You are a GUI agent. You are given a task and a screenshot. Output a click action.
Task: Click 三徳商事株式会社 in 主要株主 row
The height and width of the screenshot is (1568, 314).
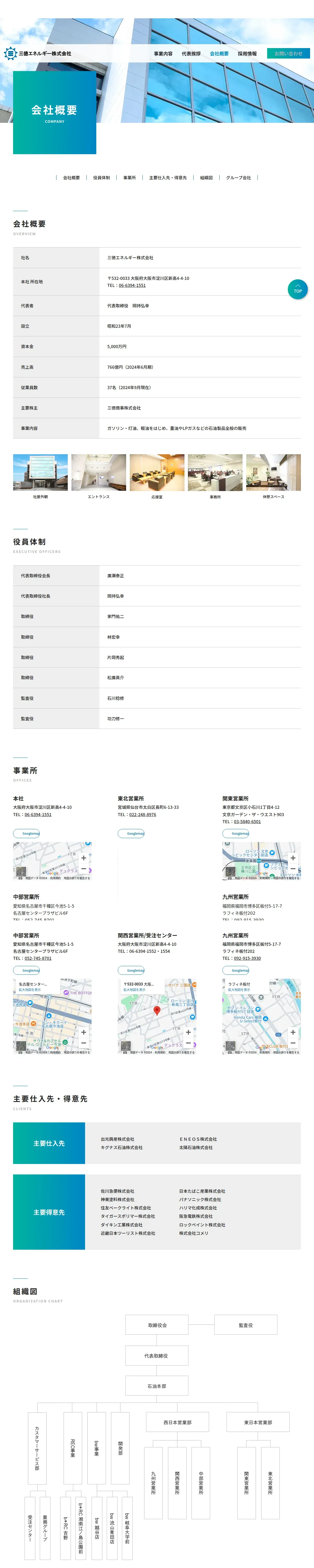[x=124, y=408]
